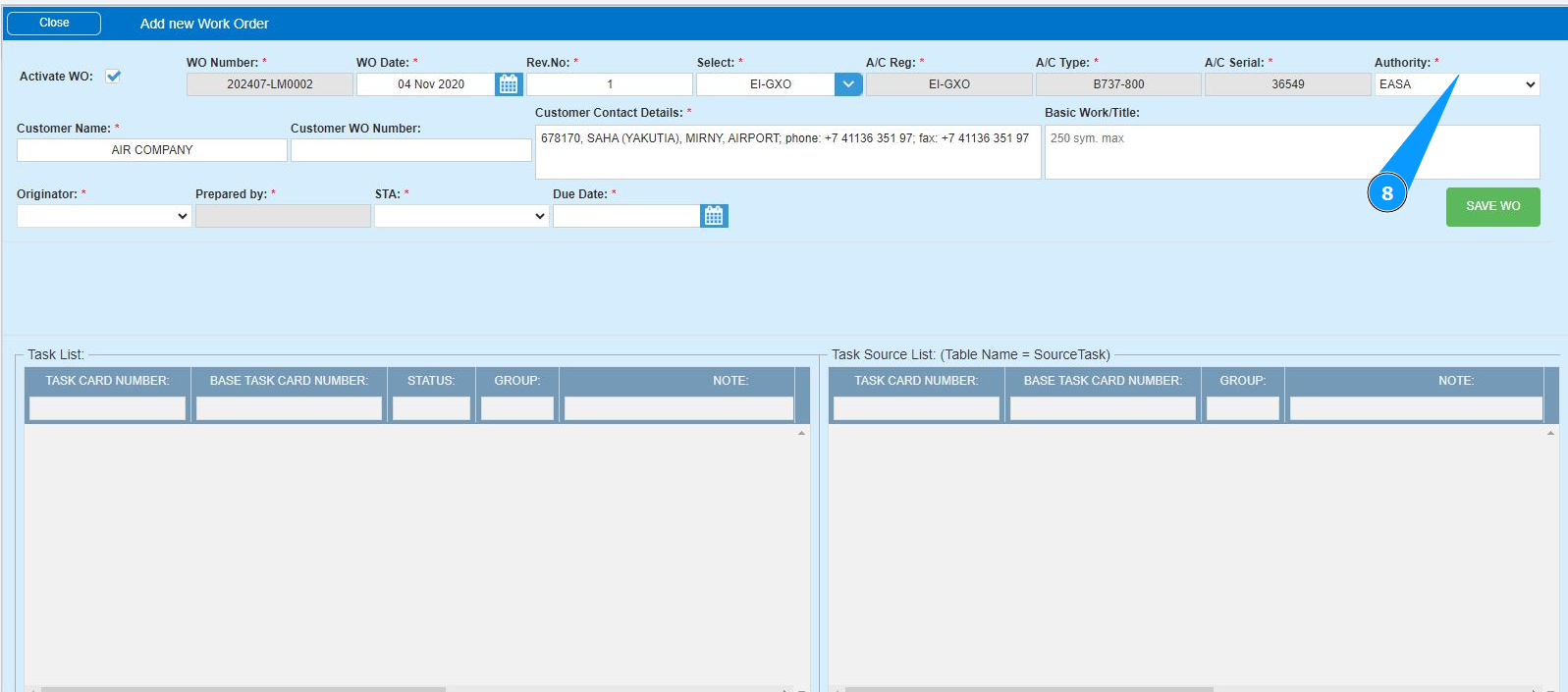This screenshot has width=1568, height=692.
Task: Click Task List TASK CARD NUMBER column header
Action: [107, 381]
